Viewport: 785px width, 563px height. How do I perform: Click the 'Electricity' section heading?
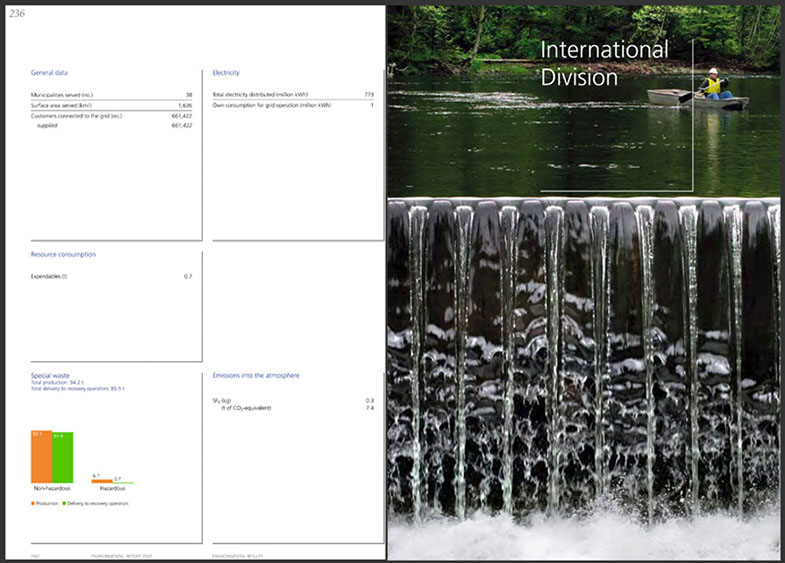pos(227,73)
